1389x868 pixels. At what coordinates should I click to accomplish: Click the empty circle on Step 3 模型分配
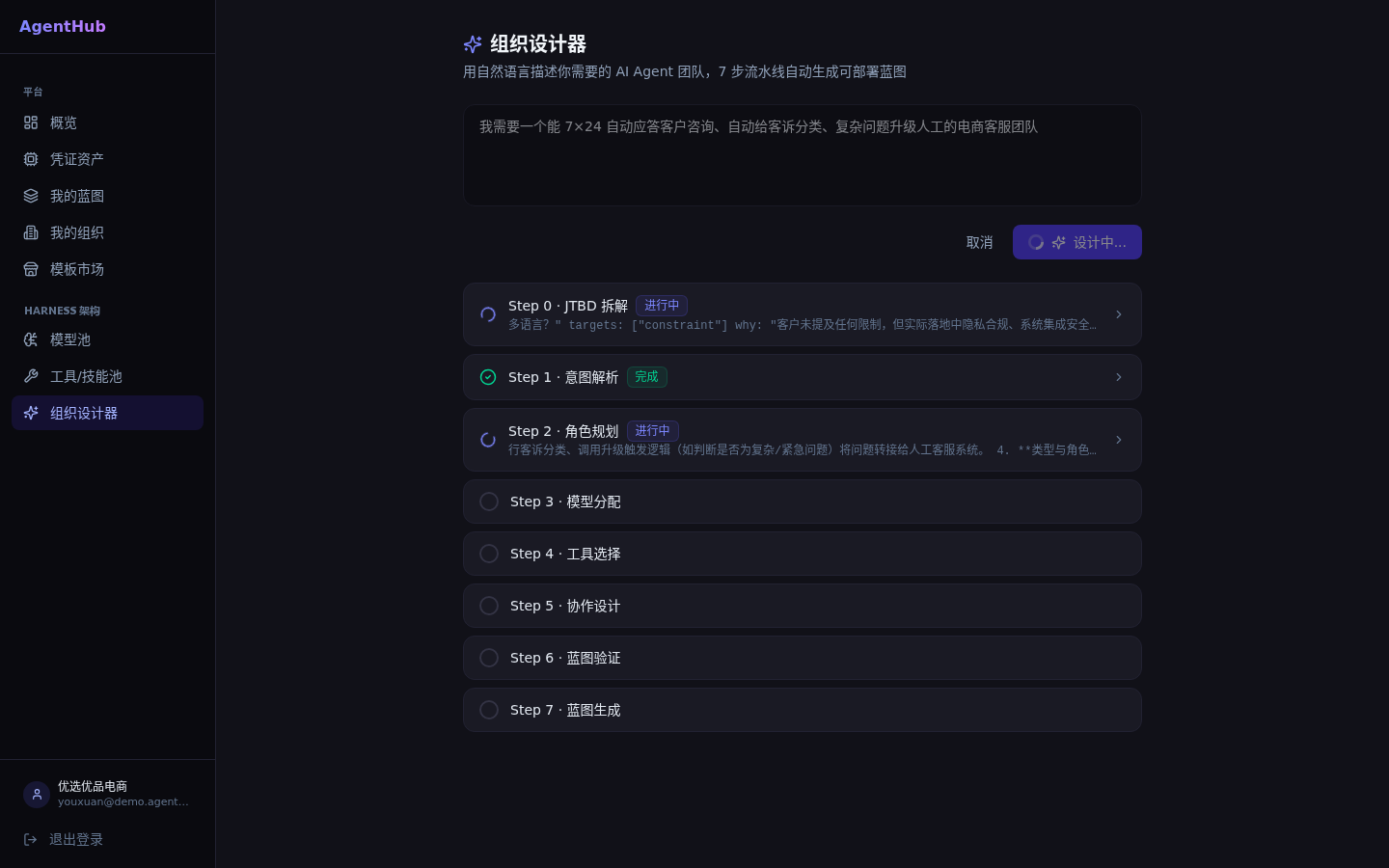click(489, 502)
